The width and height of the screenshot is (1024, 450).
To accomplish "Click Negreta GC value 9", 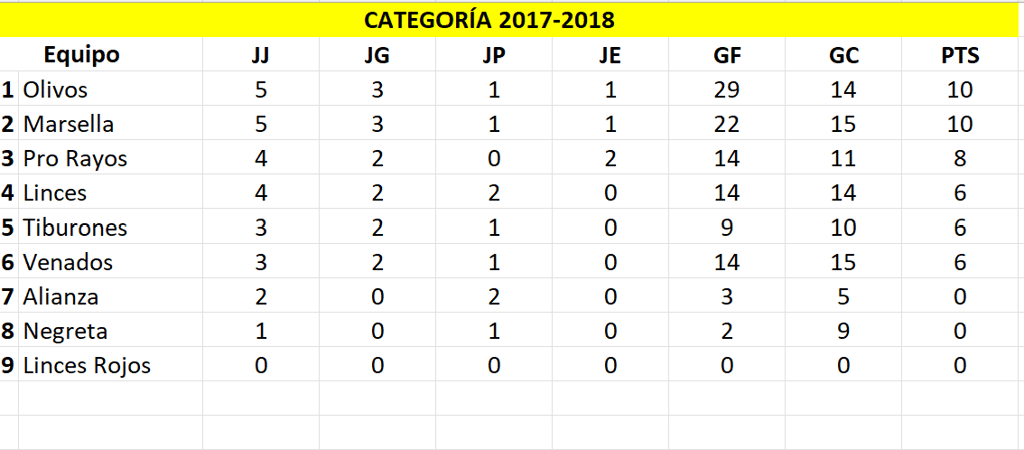I will (x=843, y=330).
